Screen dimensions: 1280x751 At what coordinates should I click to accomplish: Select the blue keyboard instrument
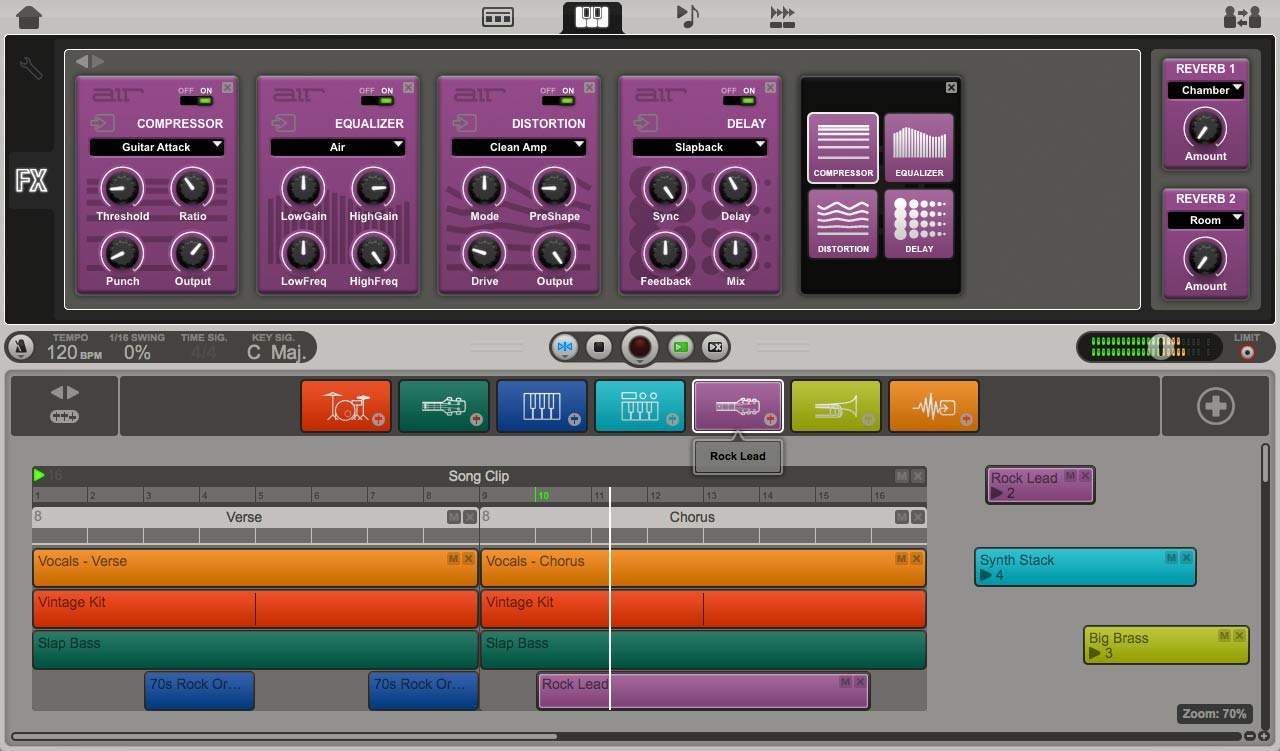pos(542,406)
